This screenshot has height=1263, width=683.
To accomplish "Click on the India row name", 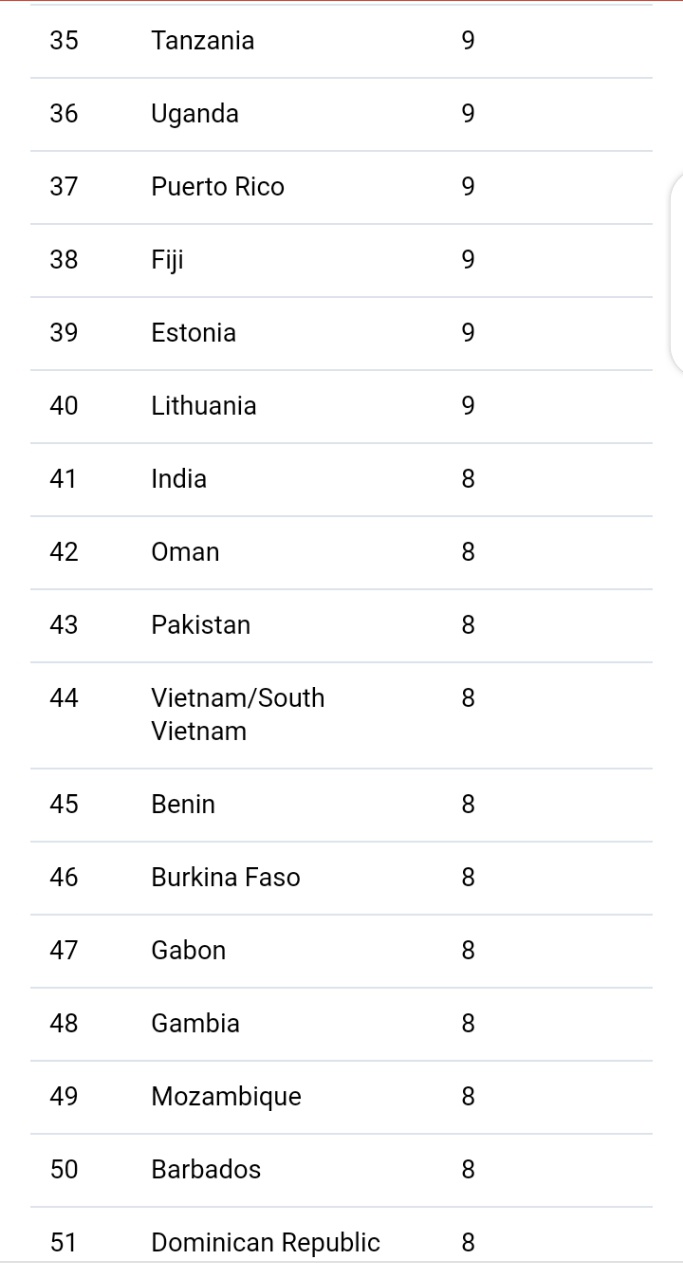I will pyautogui.click(x=179, y=479).
